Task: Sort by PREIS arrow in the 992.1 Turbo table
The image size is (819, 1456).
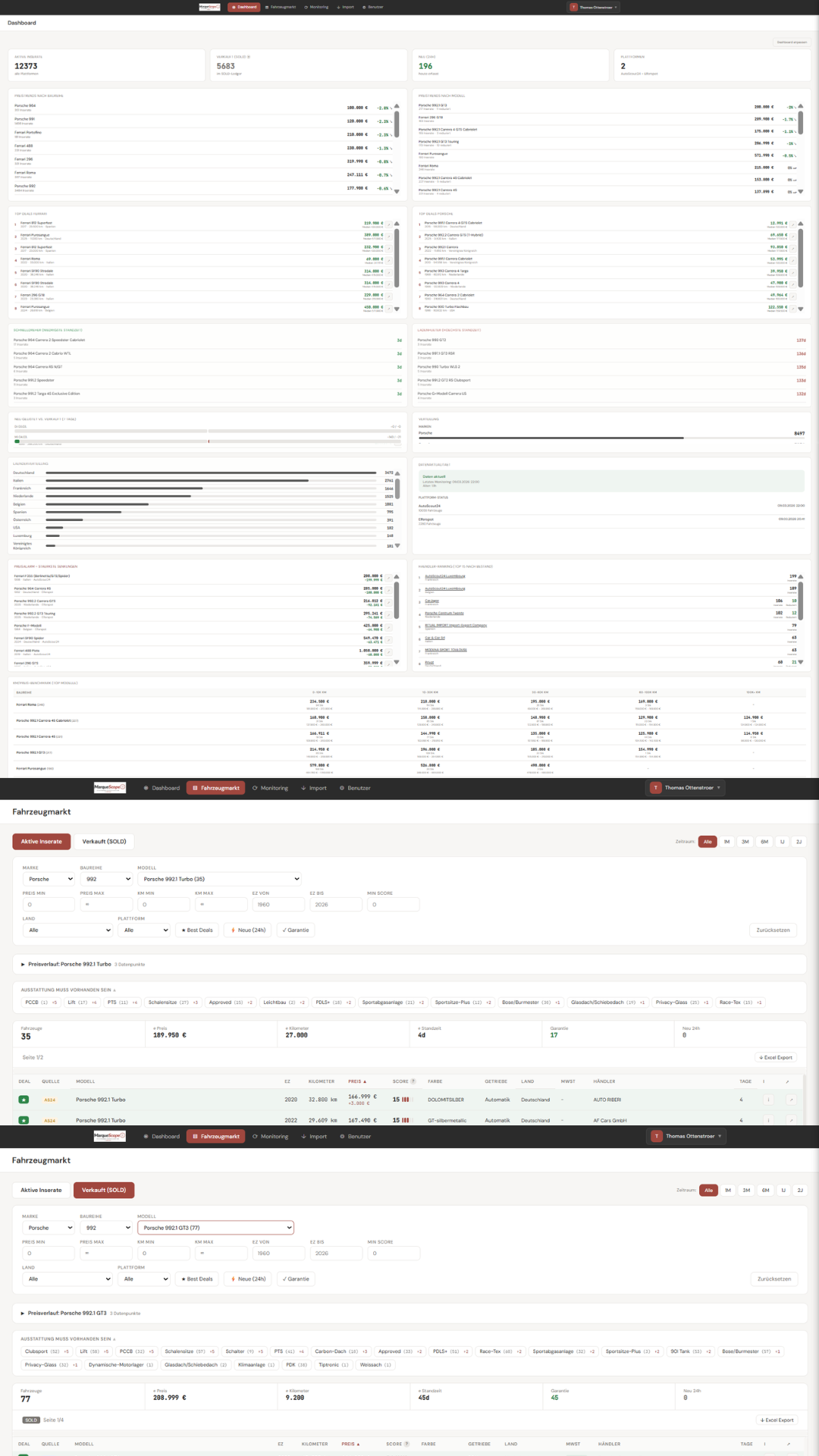Action: coord(365,1081)
